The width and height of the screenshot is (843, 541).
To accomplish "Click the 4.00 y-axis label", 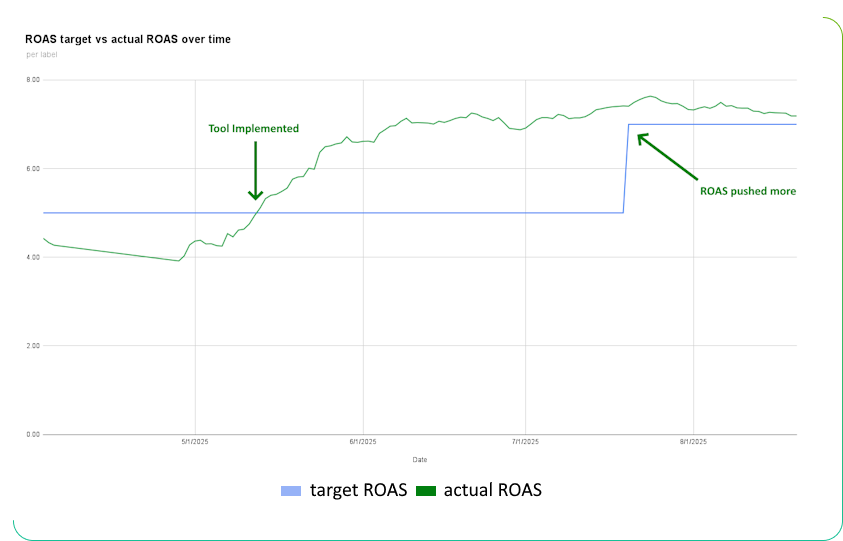I will point(33,257).
